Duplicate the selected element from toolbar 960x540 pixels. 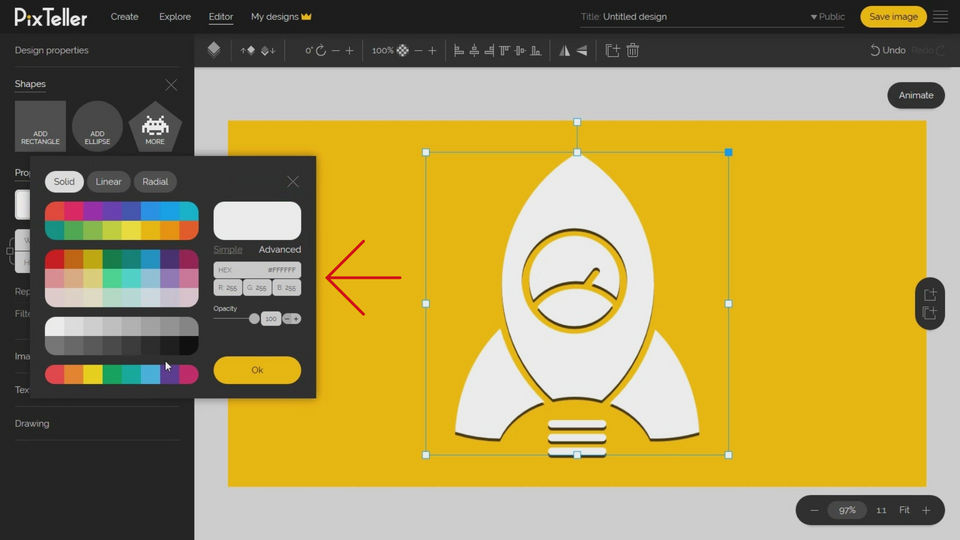[x=612, y=50]
